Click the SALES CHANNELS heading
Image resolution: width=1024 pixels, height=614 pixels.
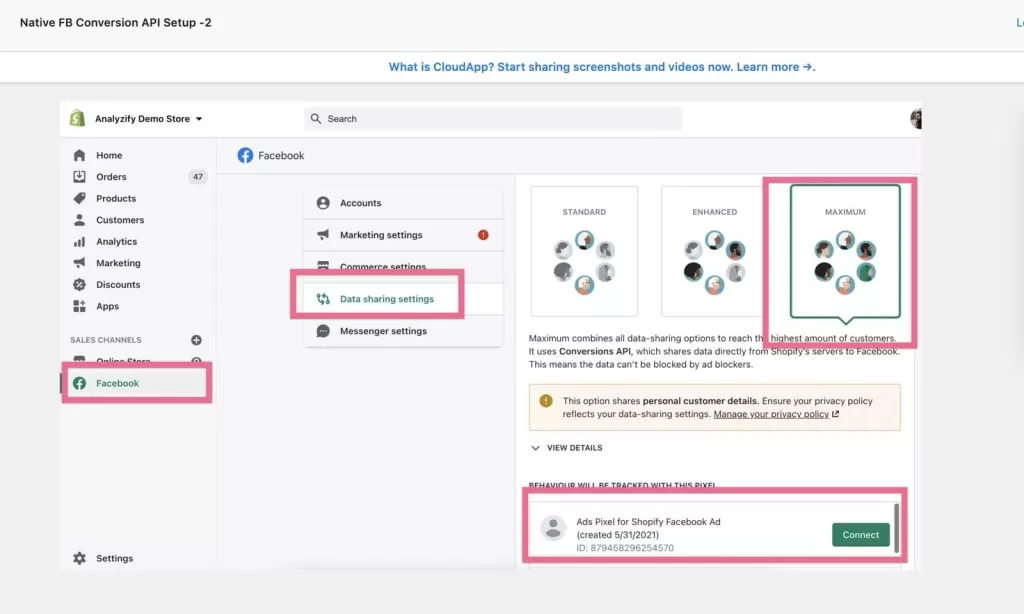tap(106, 340)
